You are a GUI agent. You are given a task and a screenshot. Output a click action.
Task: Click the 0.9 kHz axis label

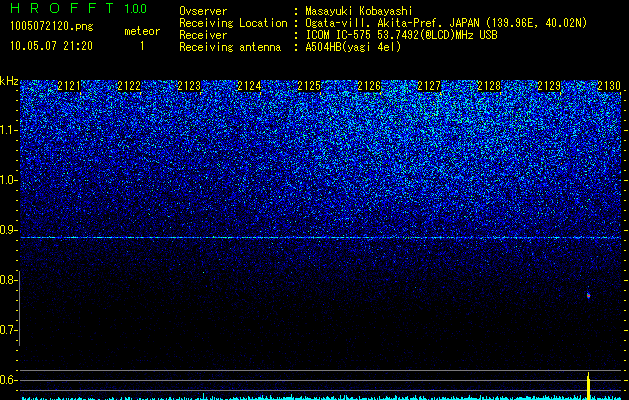8,230
